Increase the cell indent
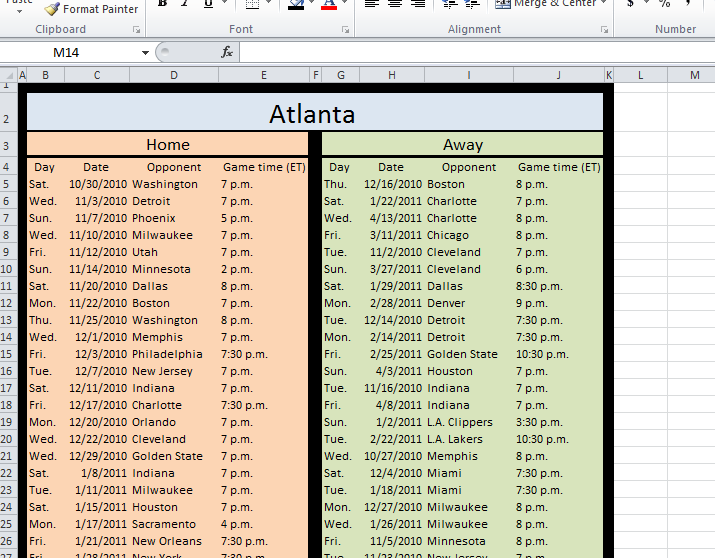715x558 pixels. tap(472, 4)
